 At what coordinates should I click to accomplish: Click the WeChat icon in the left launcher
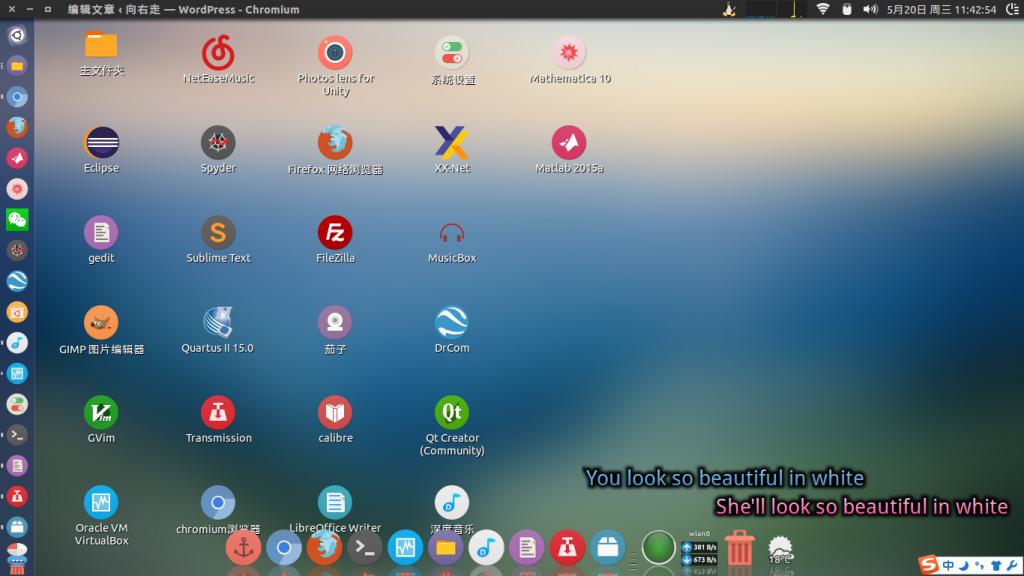tap(17, 219)
